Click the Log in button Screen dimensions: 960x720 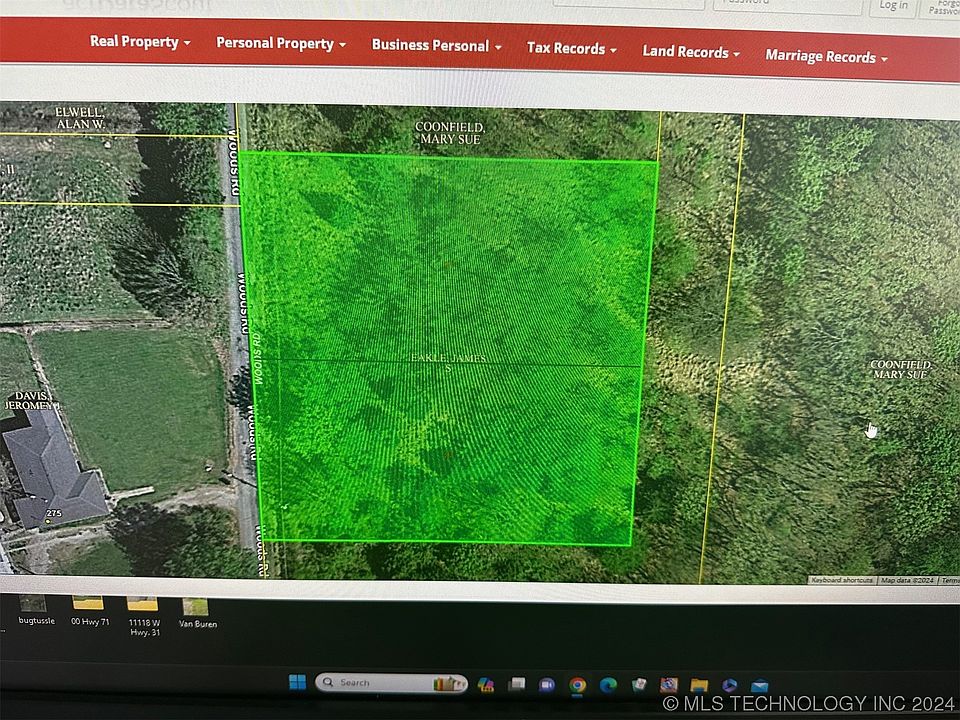[x=893, y=6]
